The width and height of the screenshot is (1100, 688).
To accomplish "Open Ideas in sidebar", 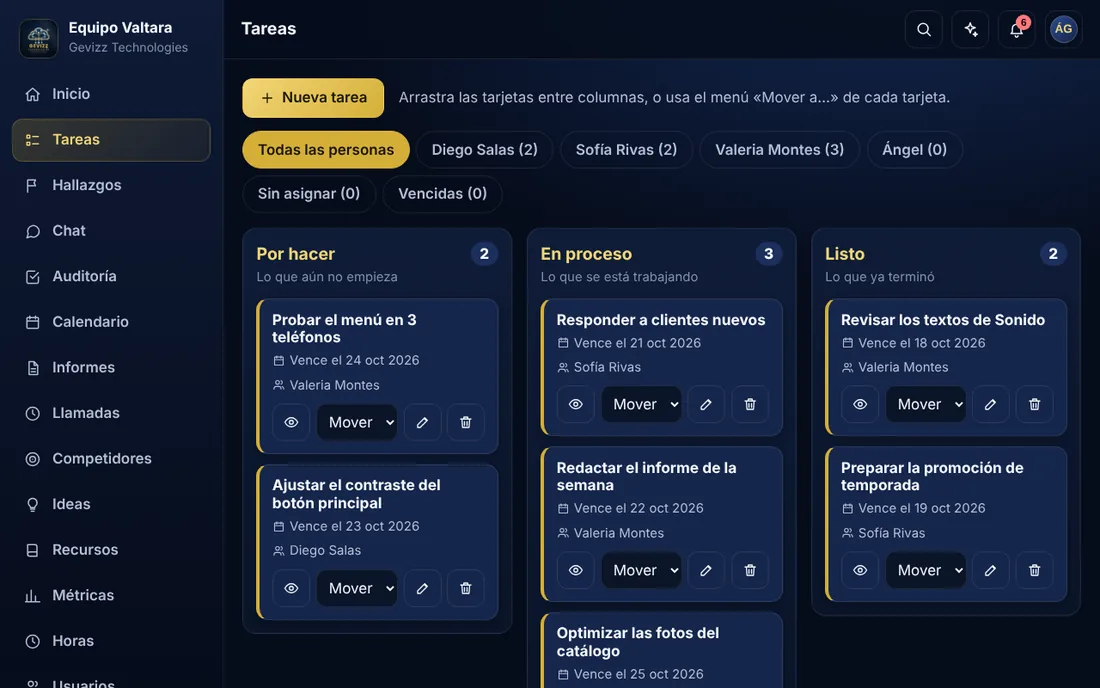I will (x=111, y=504).
